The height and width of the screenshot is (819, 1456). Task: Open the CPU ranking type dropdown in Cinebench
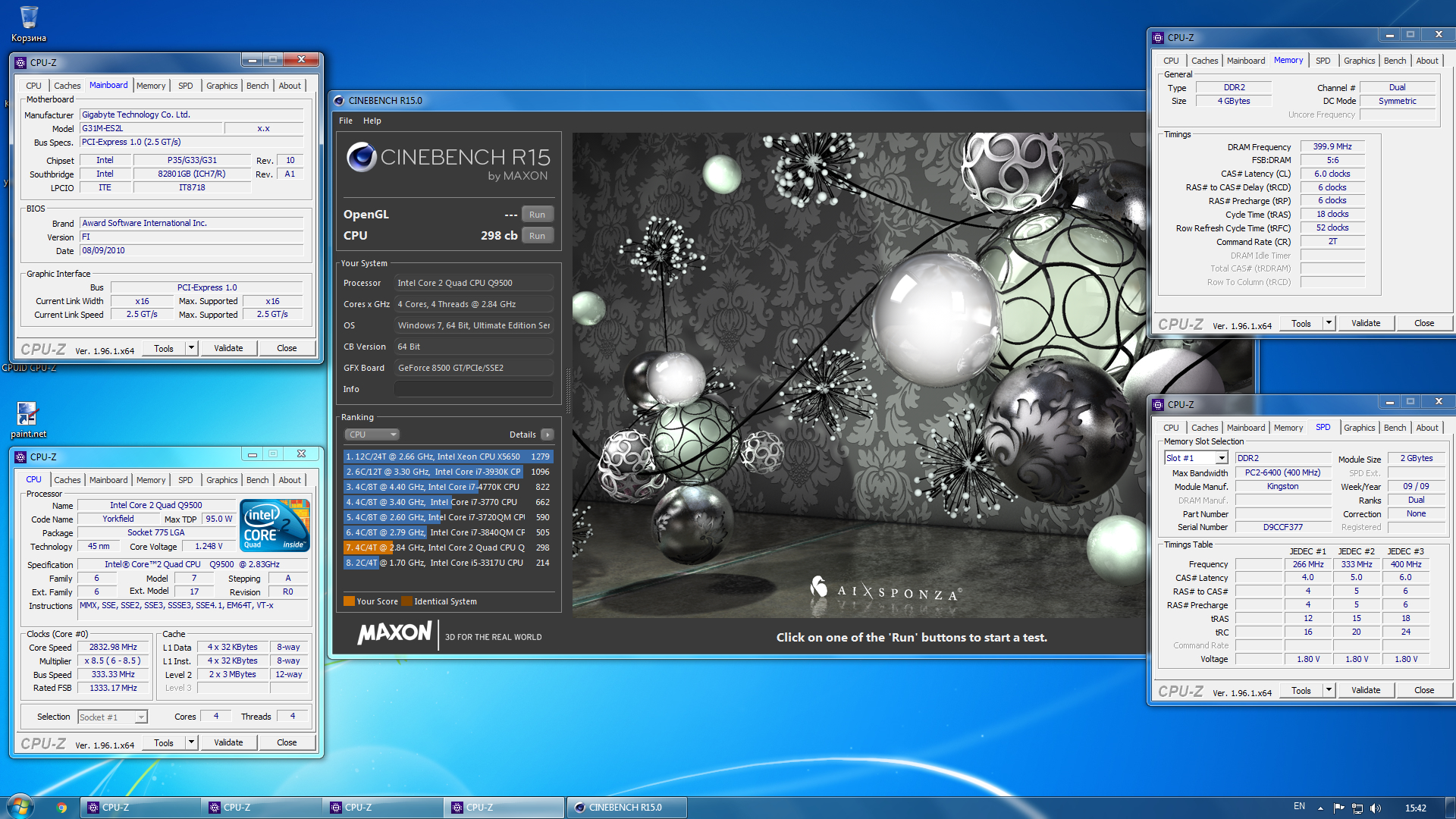click(372, 435)
